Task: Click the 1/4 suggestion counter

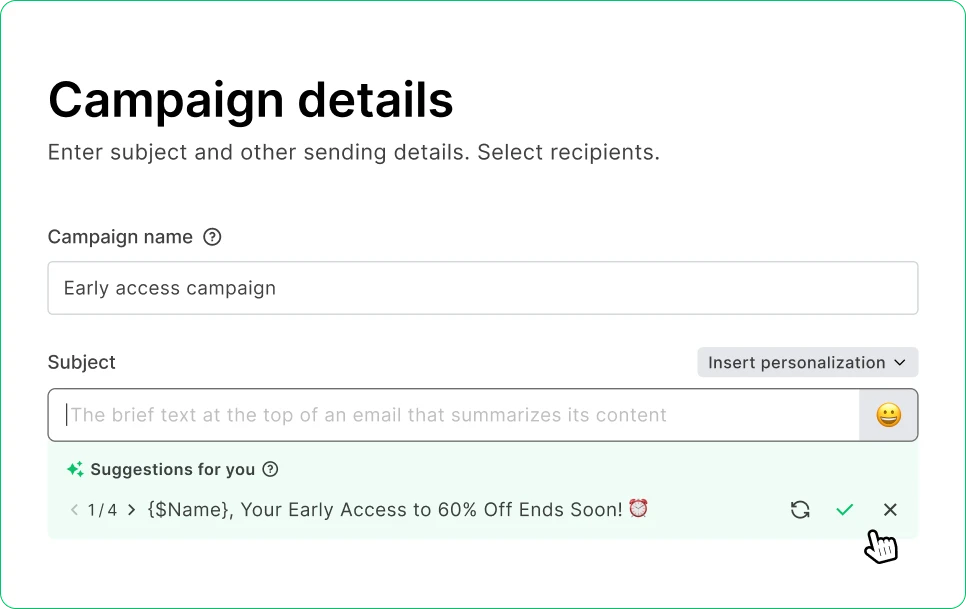Action: click(102, 510)
